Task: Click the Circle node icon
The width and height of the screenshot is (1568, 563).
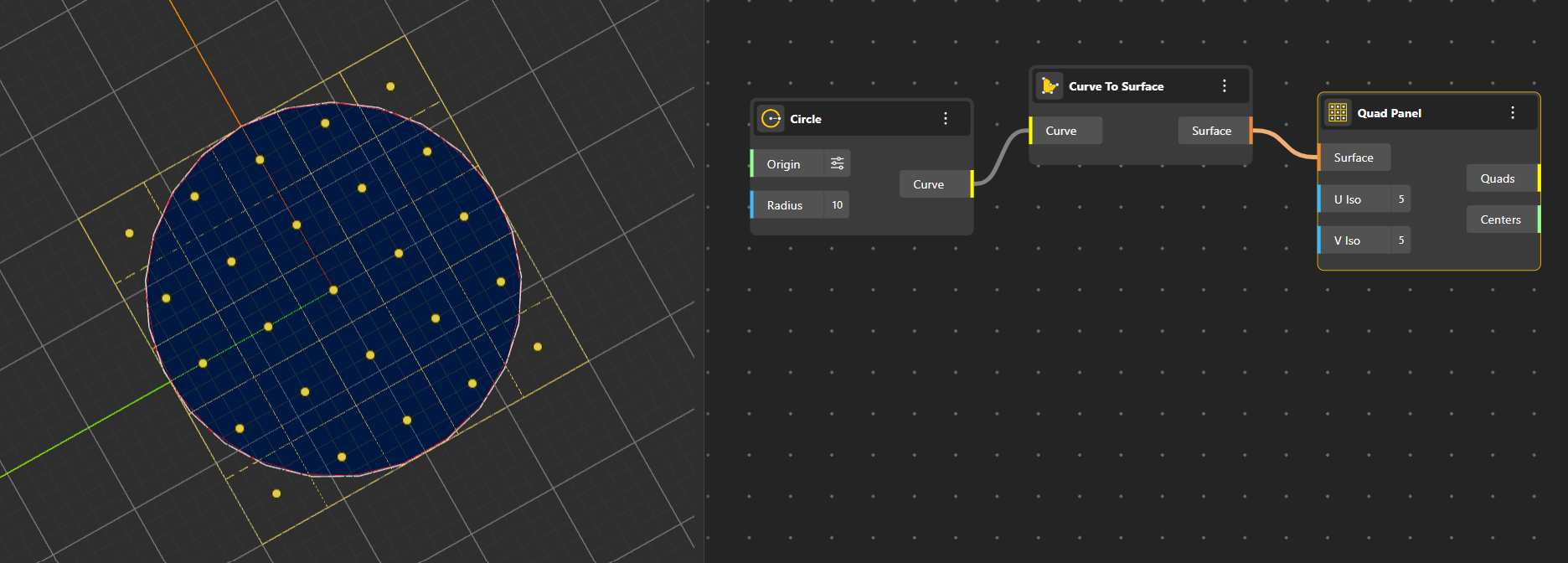Action: [x=771, y=119]
